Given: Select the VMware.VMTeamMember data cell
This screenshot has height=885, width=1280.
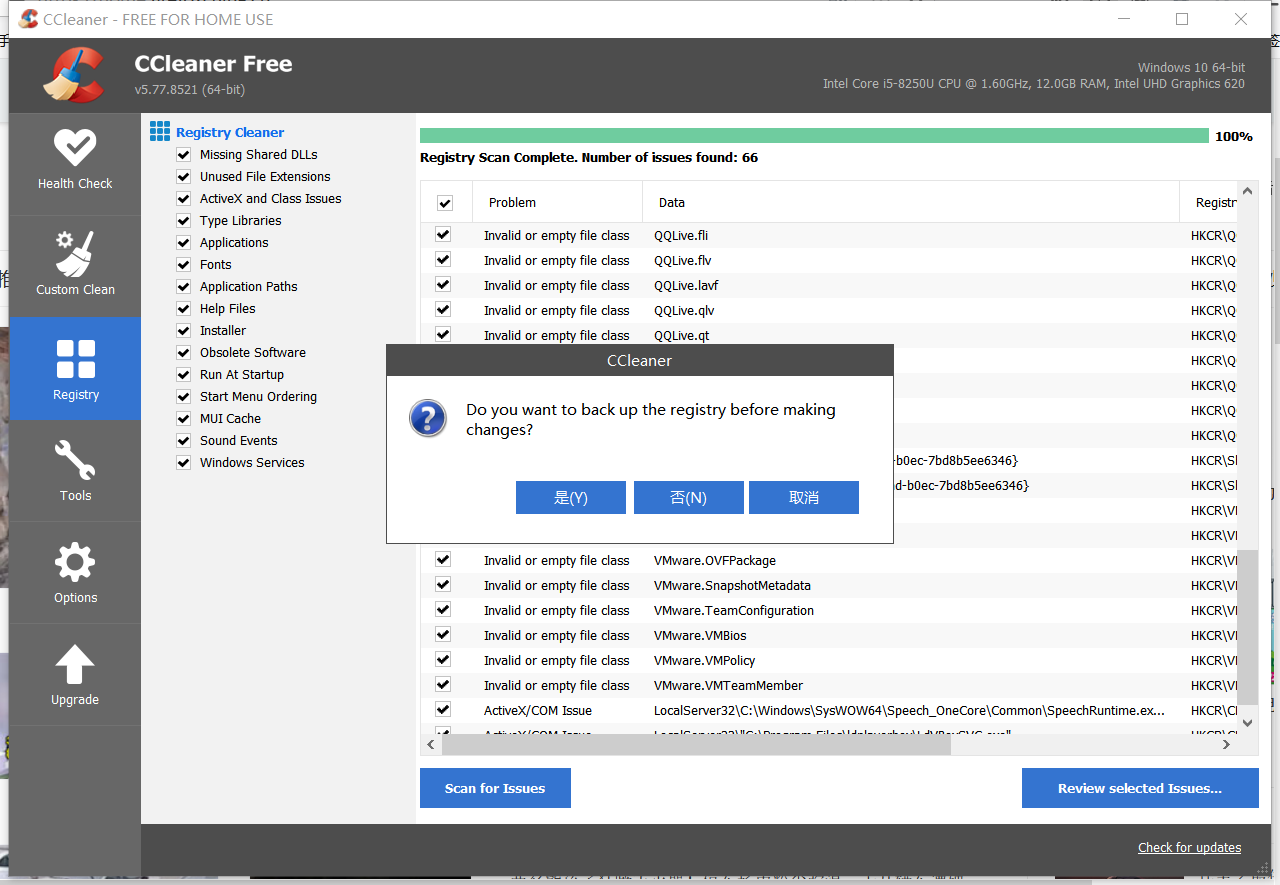Looking at the screenshot, I should [728, 685].
